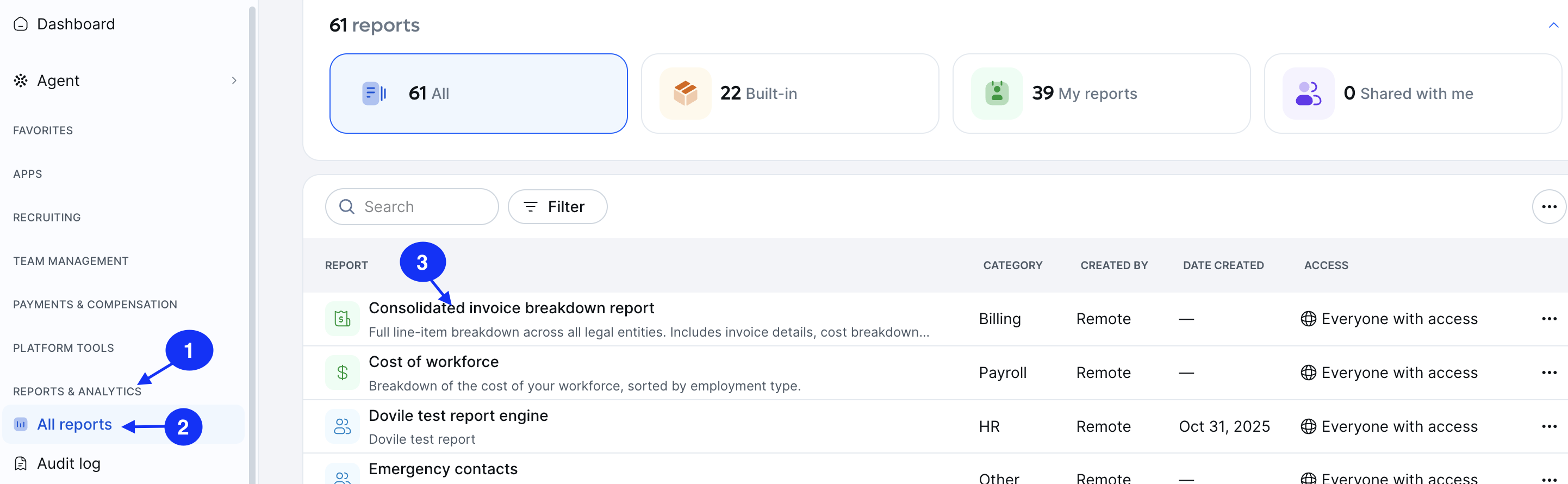Click the Consolidated invoice report icon

pos(343,318)
